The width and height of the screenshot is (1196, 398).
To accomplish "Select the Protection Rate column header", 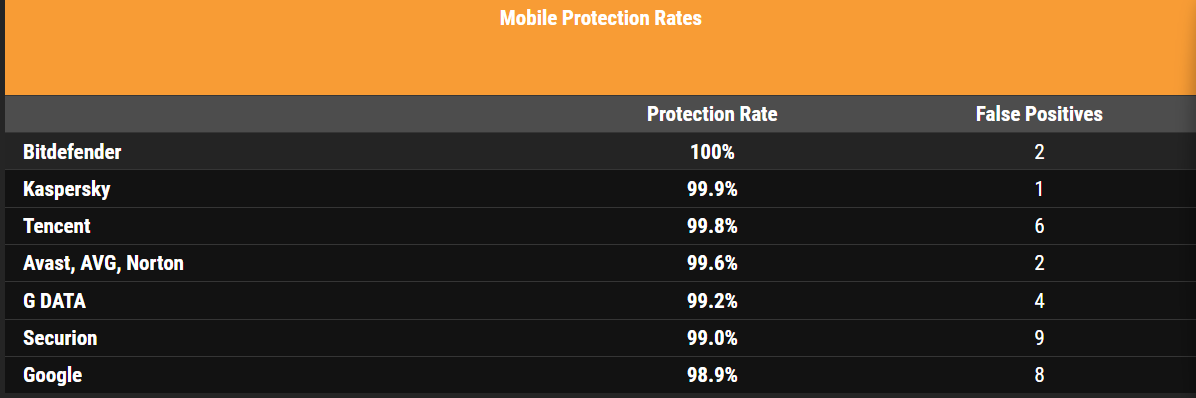I will pos(712,114).
